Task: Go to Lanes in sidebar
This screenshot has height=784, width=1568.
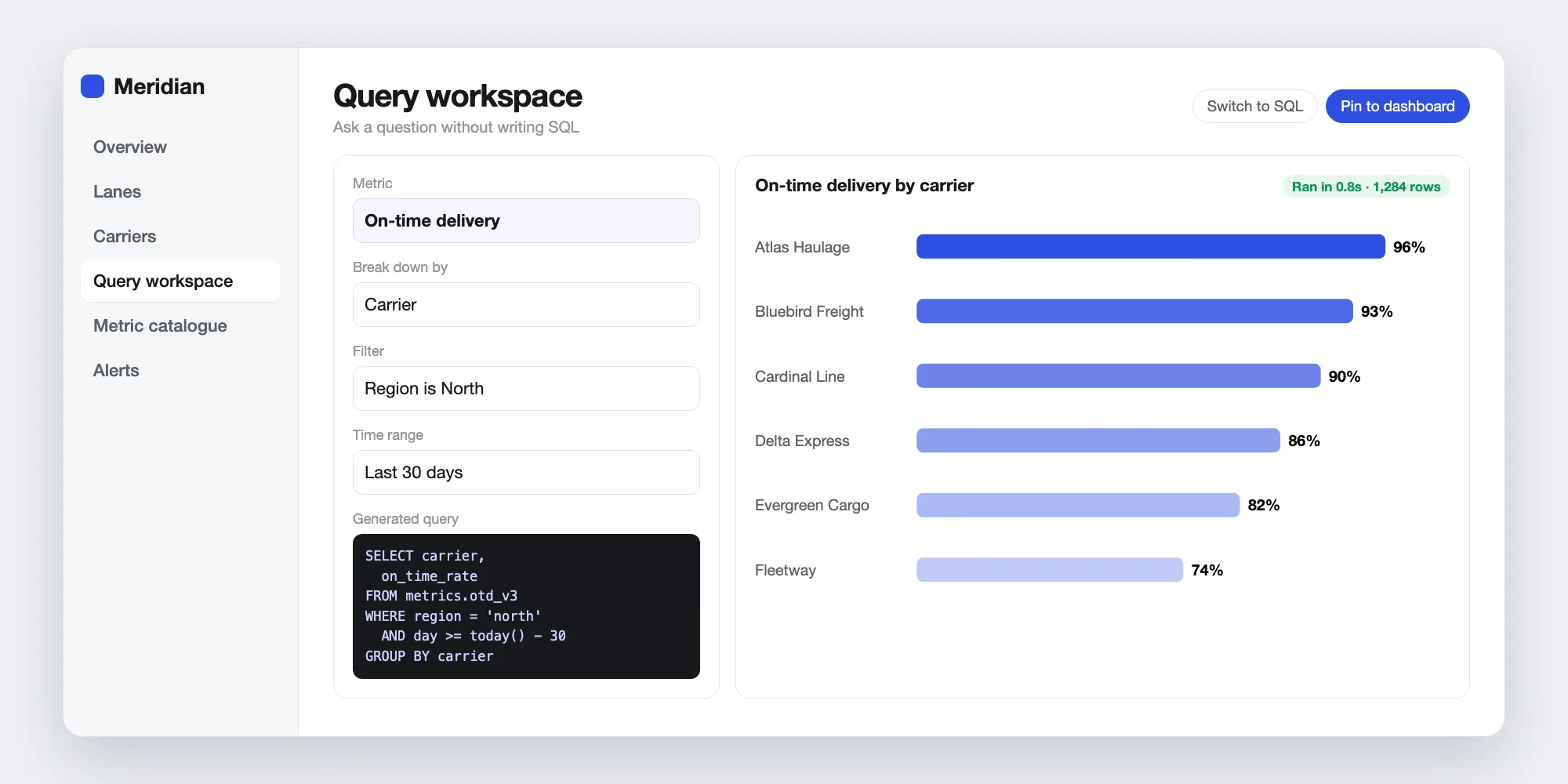Action: (180, 191)
